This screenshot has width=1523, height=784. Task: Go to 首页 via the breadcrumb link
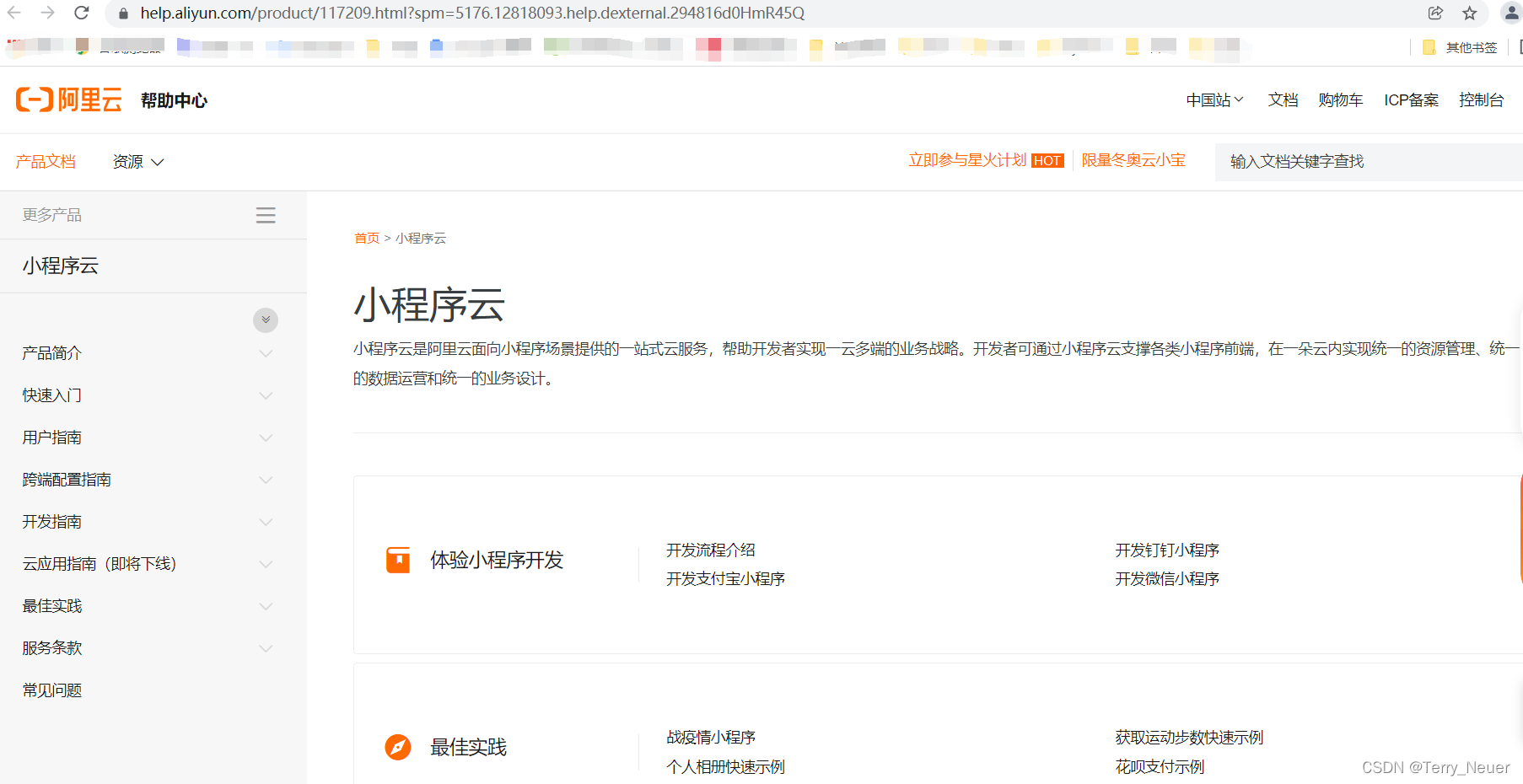click(x=366, y=238)
